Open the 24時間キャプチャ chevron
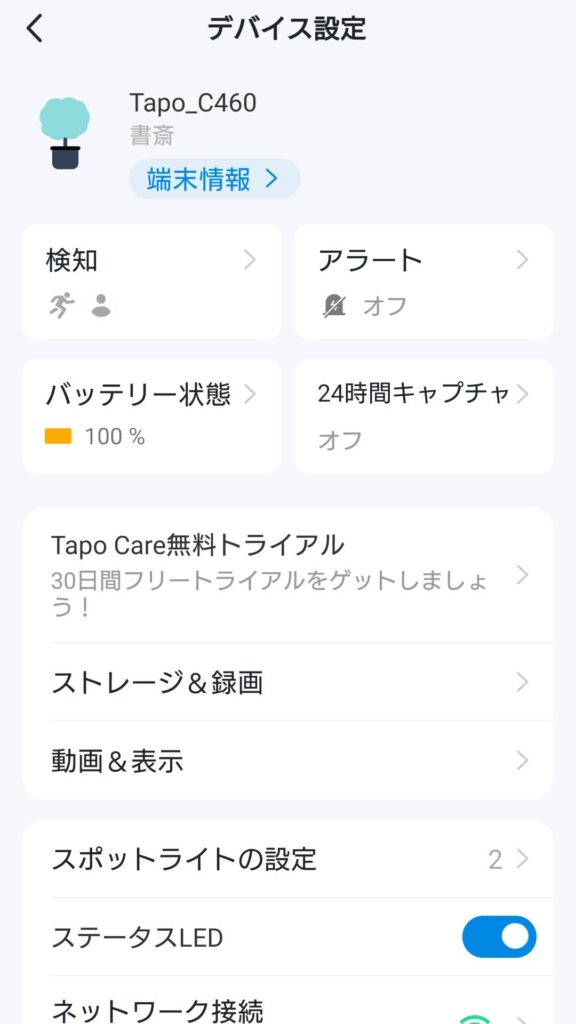The height and width of the screenshot is (1024, 576). (x=522, y=394)
